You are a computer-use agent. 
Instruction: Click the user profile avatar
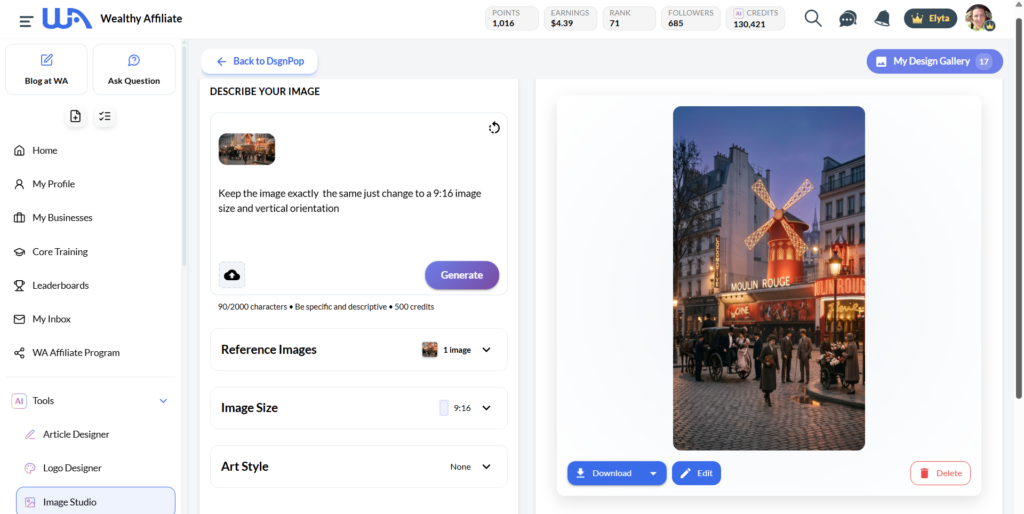(x=979, y=18)
